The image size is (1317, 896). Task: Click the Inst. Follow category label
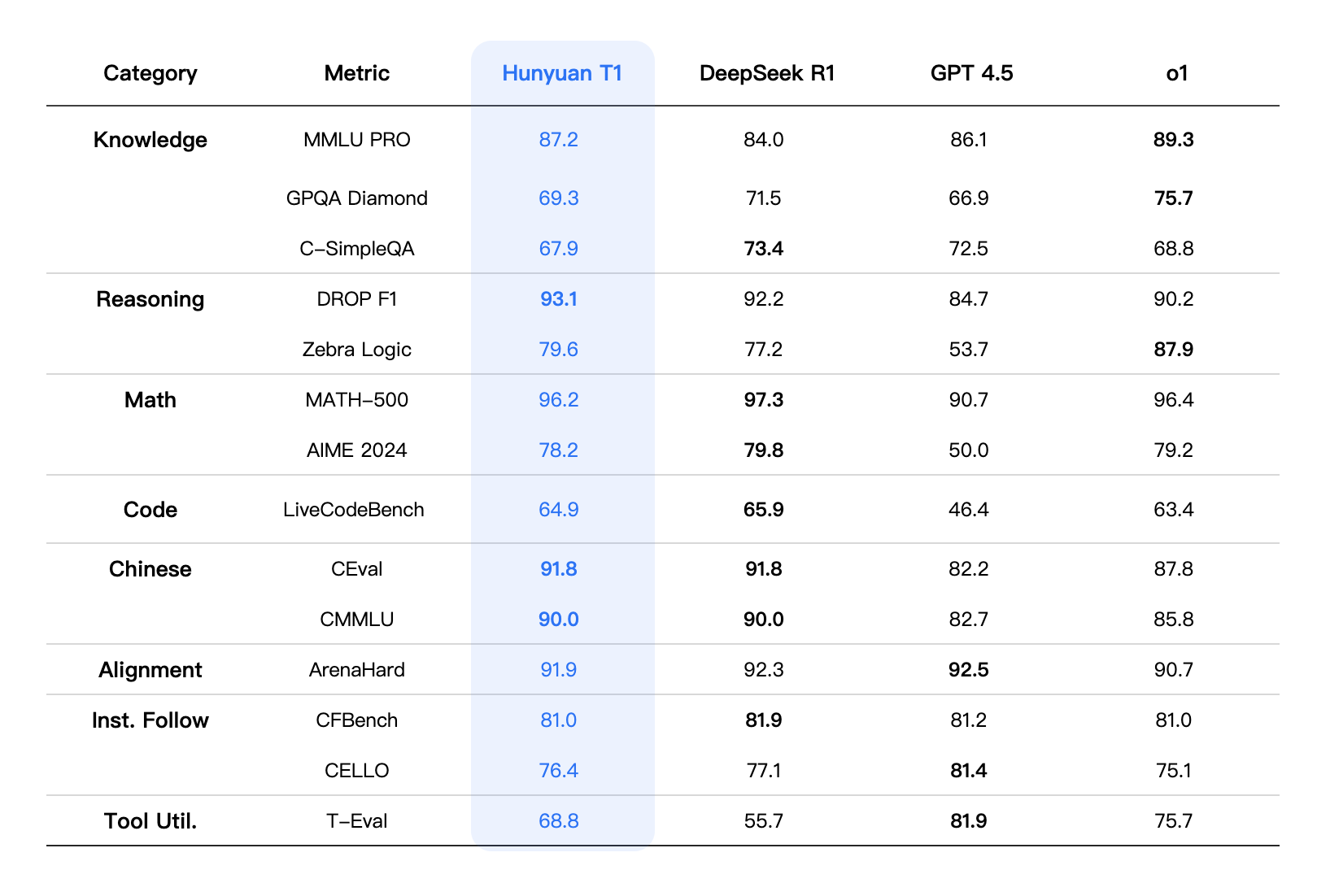point(150,720)
